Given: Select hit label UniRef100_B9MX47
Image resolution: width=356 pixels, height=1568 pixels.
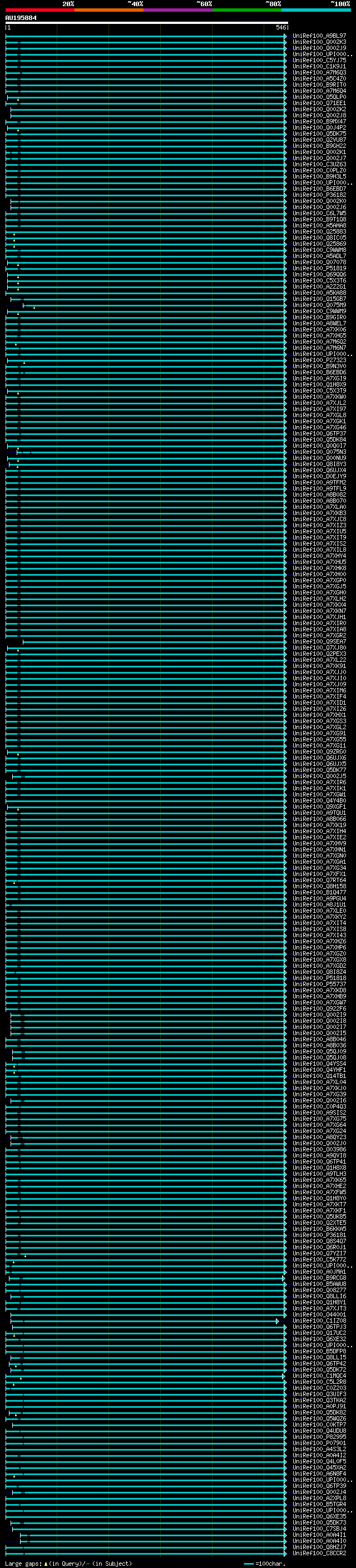Looking at the screenshot, I should point(319,121).
